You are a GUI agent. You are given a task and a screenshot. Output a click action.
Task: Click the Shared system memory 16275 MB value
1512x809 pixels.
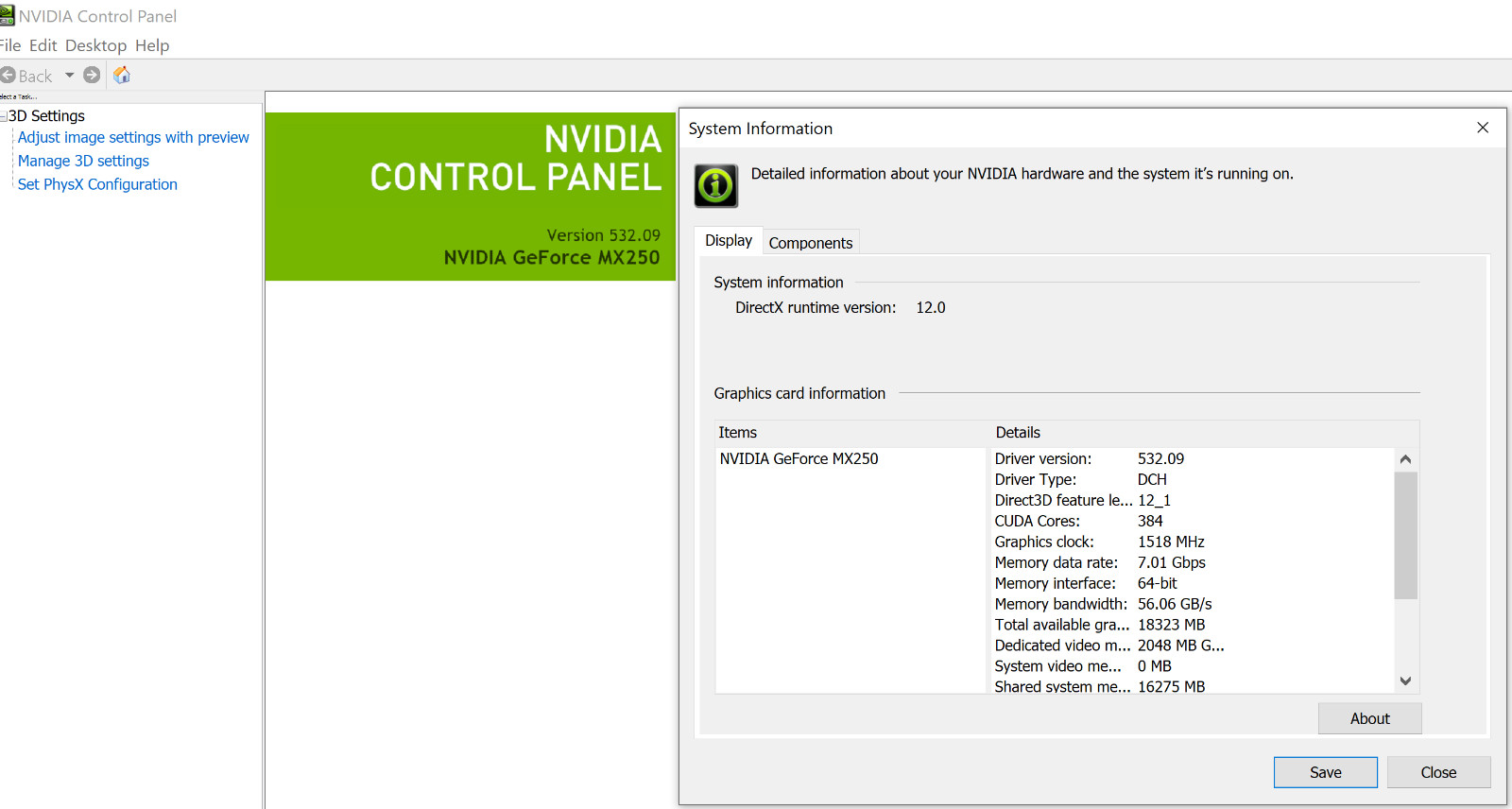point(1171,687)
